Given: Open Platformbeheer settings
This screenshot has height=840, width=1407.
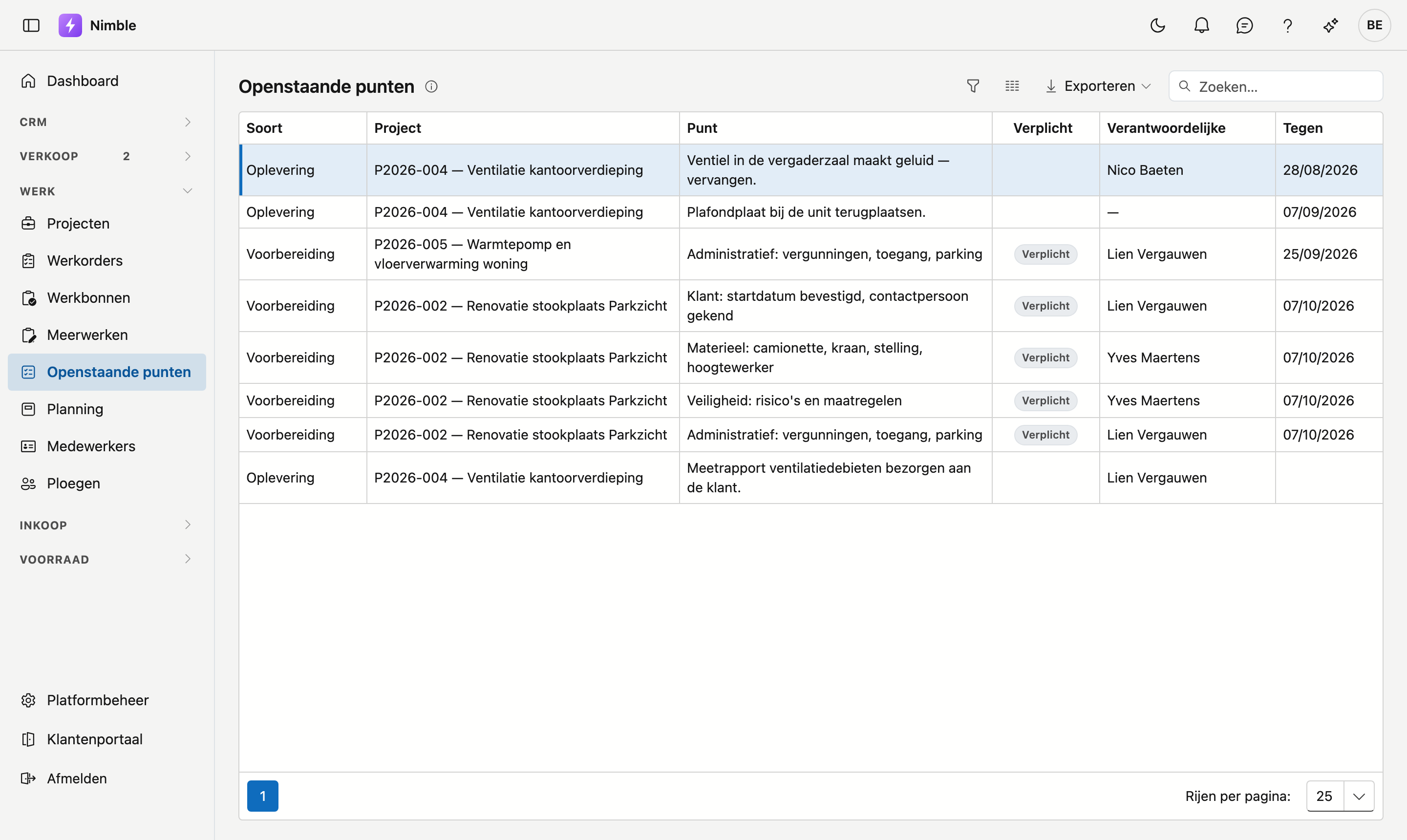Looking at the screenshot, I should tap(107, 700).
